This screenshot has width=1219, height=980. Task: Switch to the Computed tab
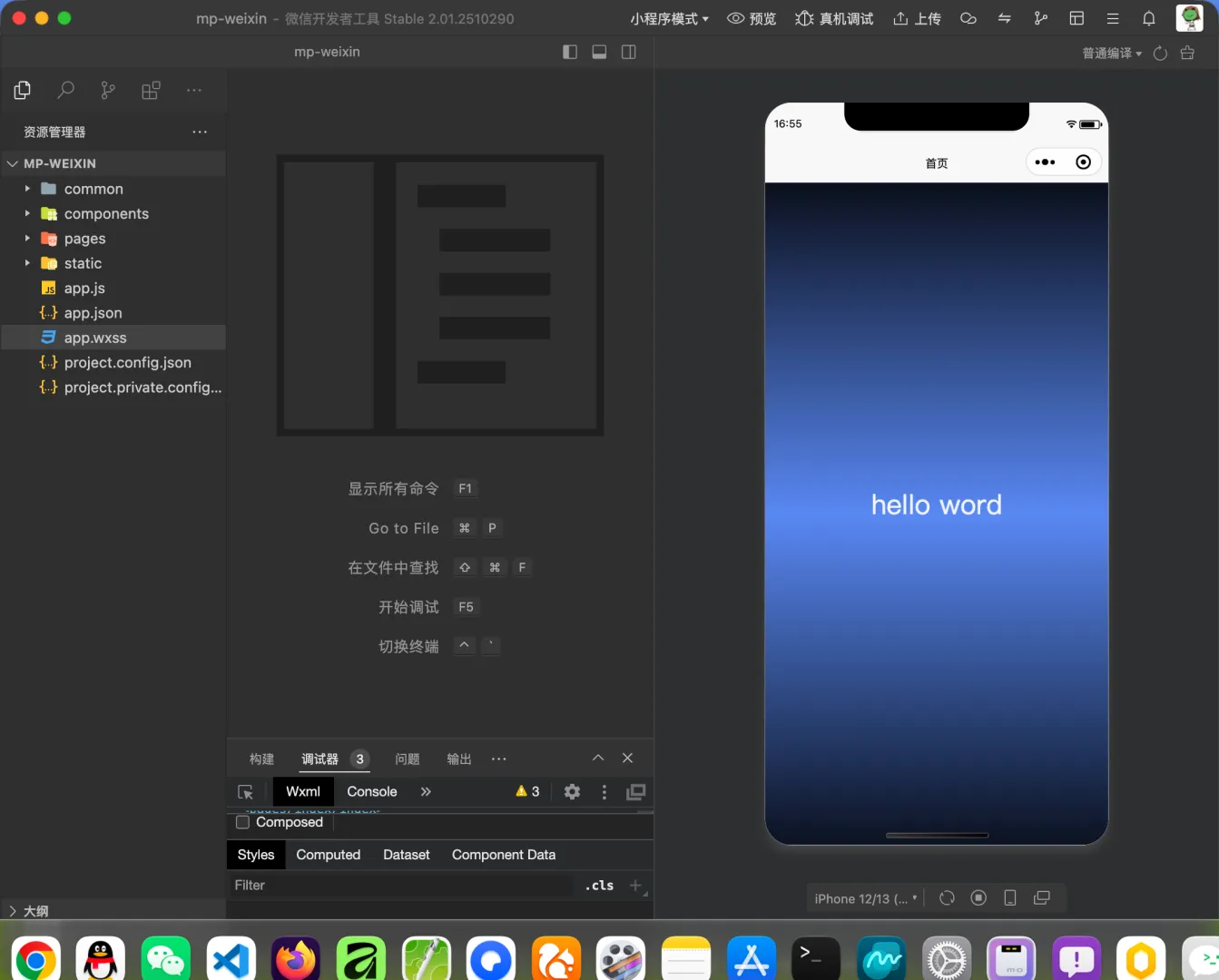tap(329, 855)
